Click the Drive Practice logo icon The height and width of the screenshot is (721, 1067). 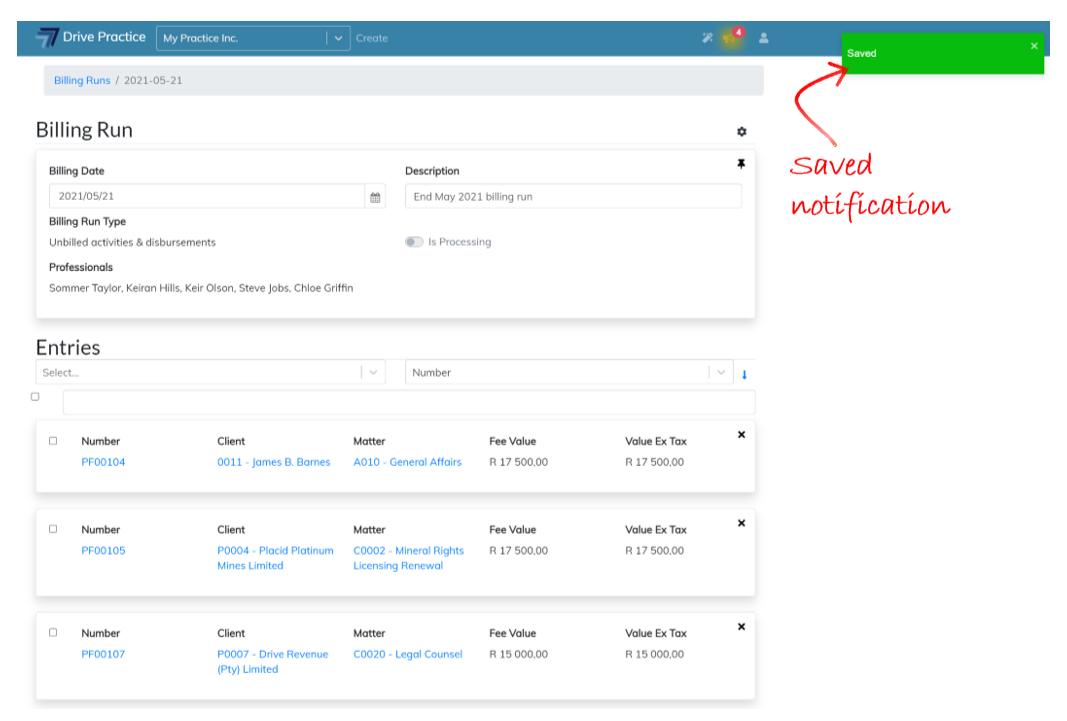(47, 38)
